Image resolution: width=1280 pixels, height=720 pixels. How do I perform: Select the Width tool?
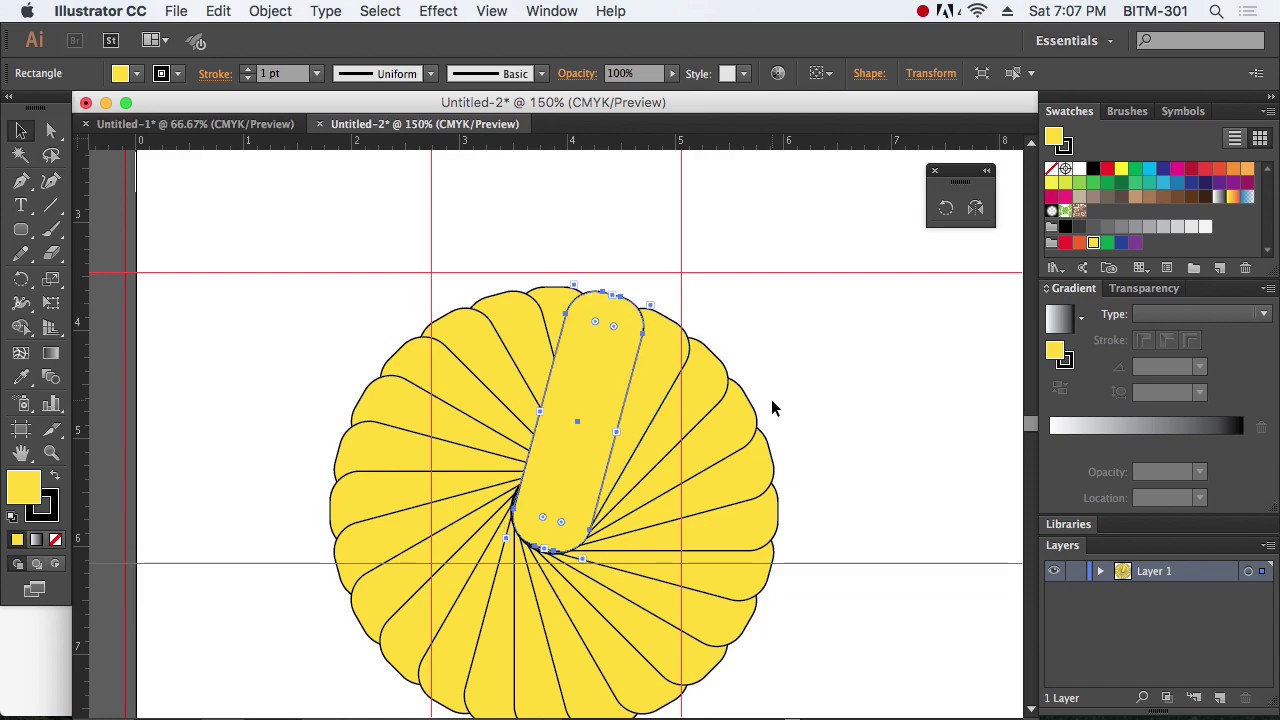coord(21,303)
